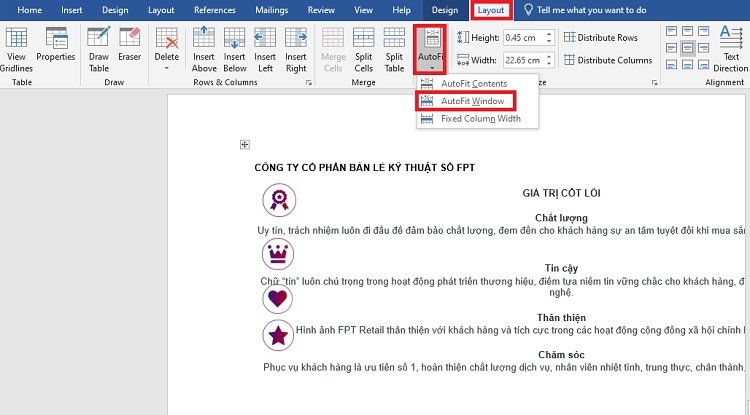Click the column Width input field
Screen dimensions: 750x415
(523, 60)
